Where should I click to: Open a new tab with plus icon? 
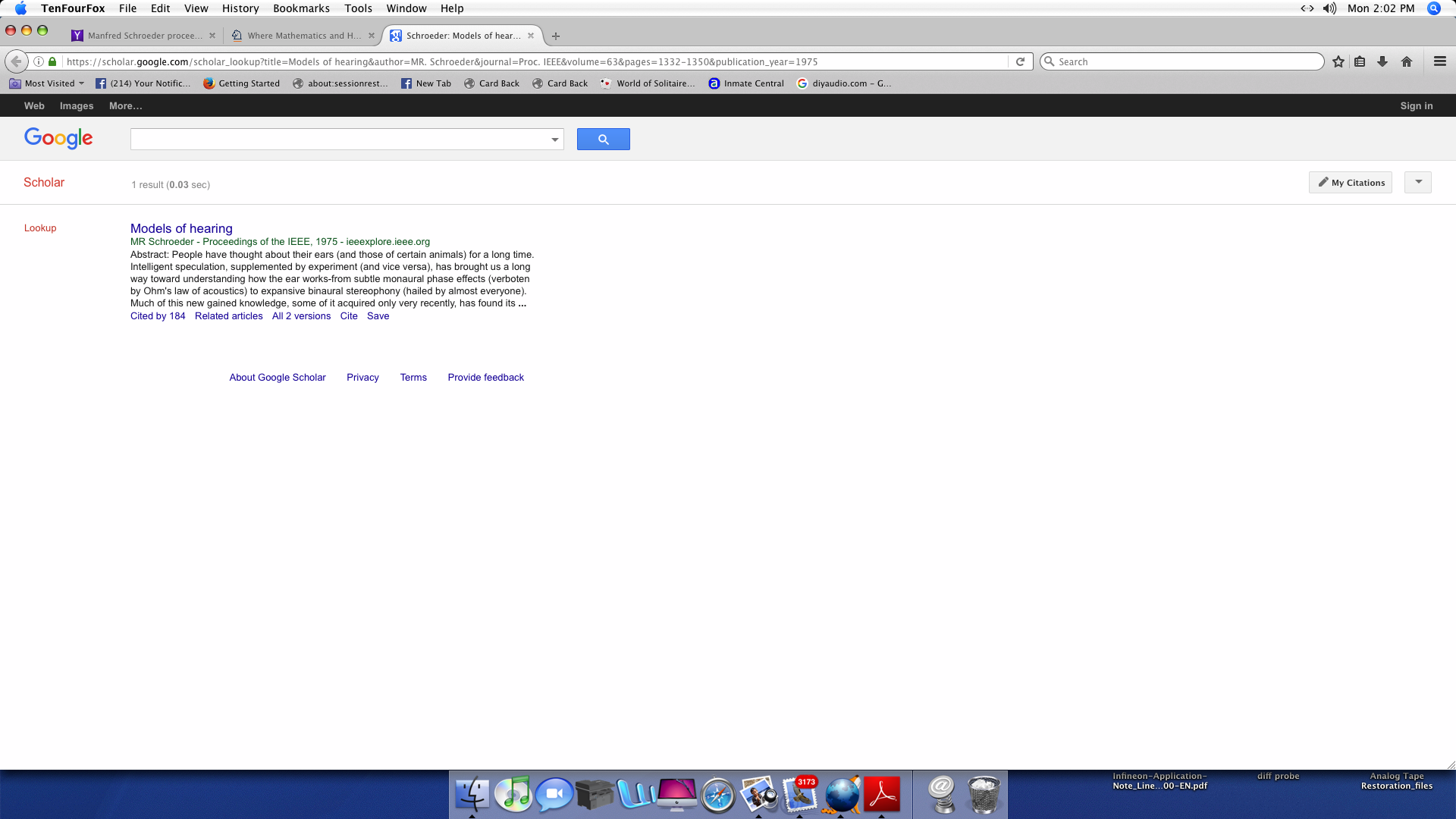click(556, 36)
